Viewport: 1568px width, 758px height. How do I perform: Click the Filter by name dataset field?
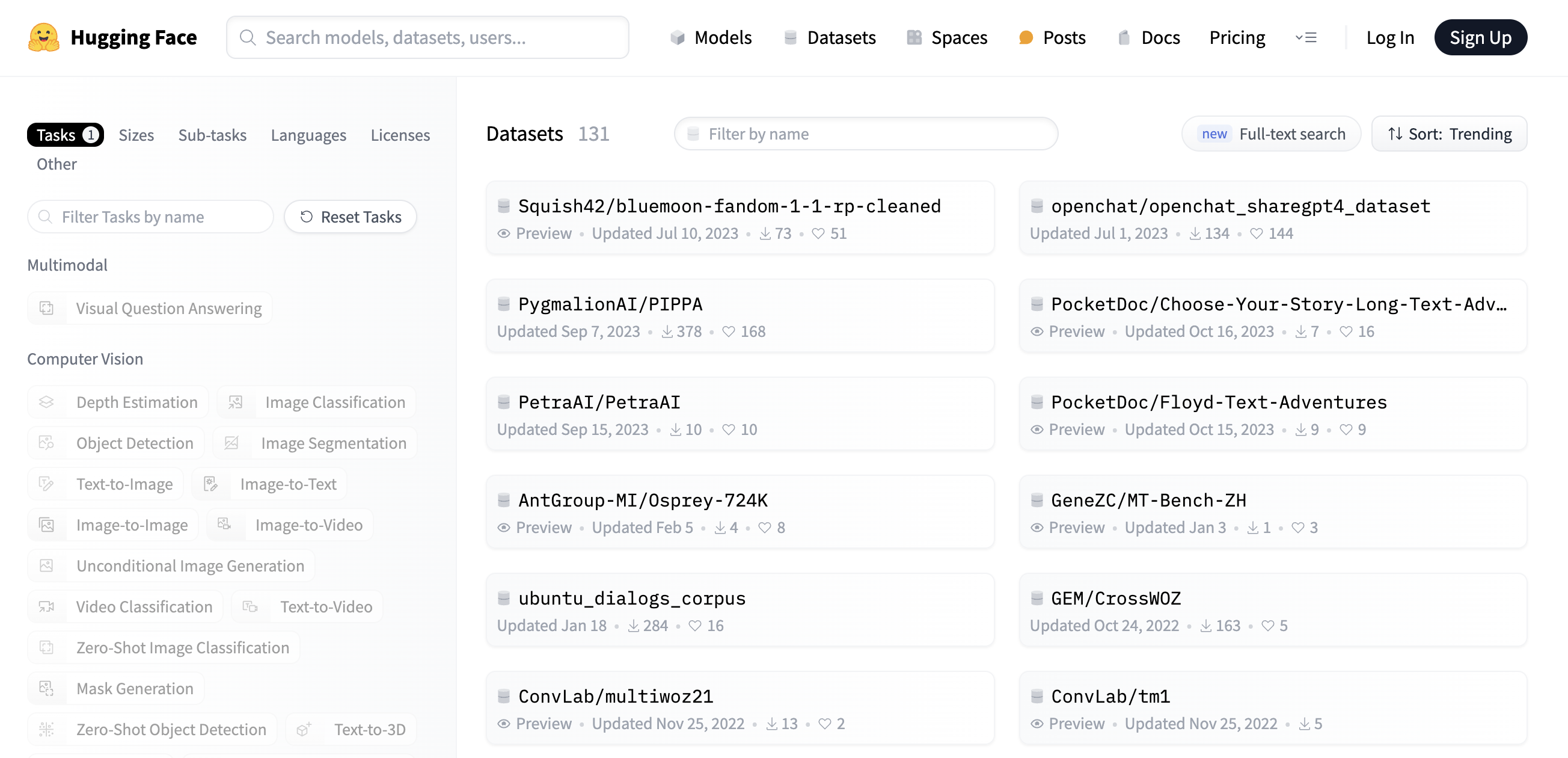[x=866, y=134]
